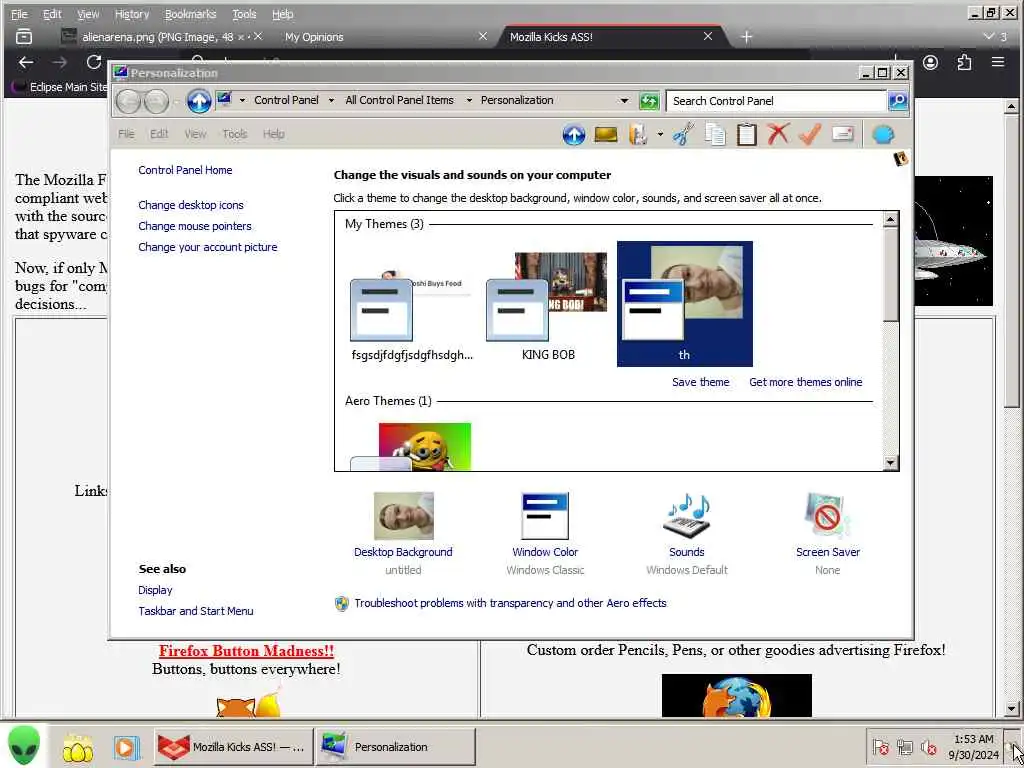Image resolution: width=1024 pixels, height=768 pixels.
Task: Open views dropdown arrow in toolbar
Action: click(x=660, y=135)
